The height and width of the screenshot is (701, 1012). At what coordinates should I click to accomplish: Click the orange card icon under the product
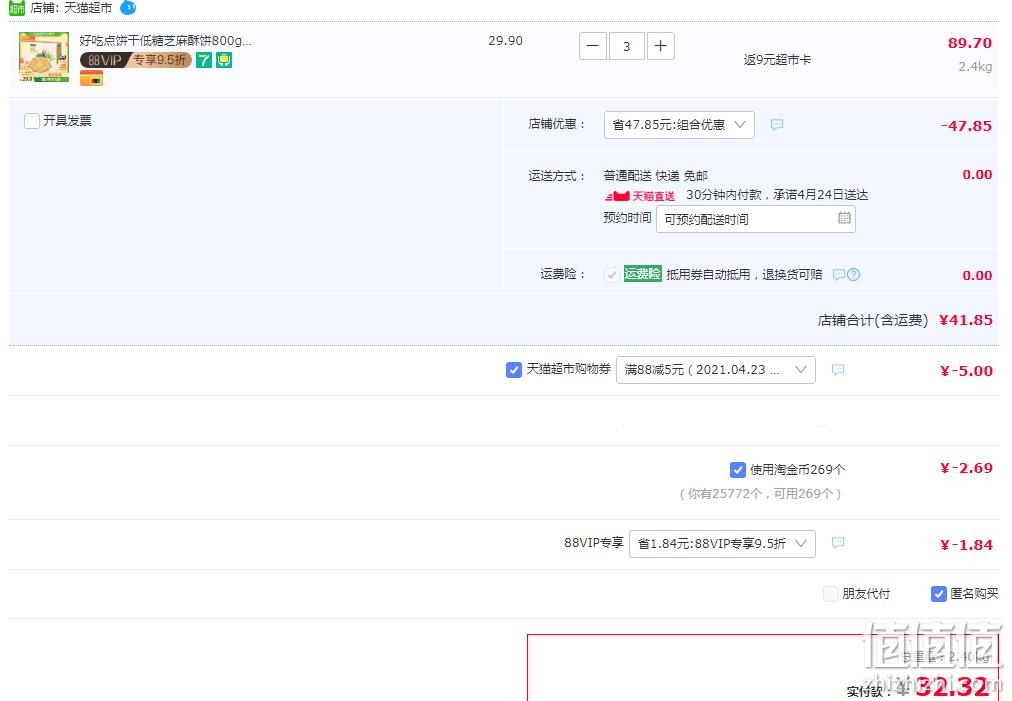tap(91, 78)
